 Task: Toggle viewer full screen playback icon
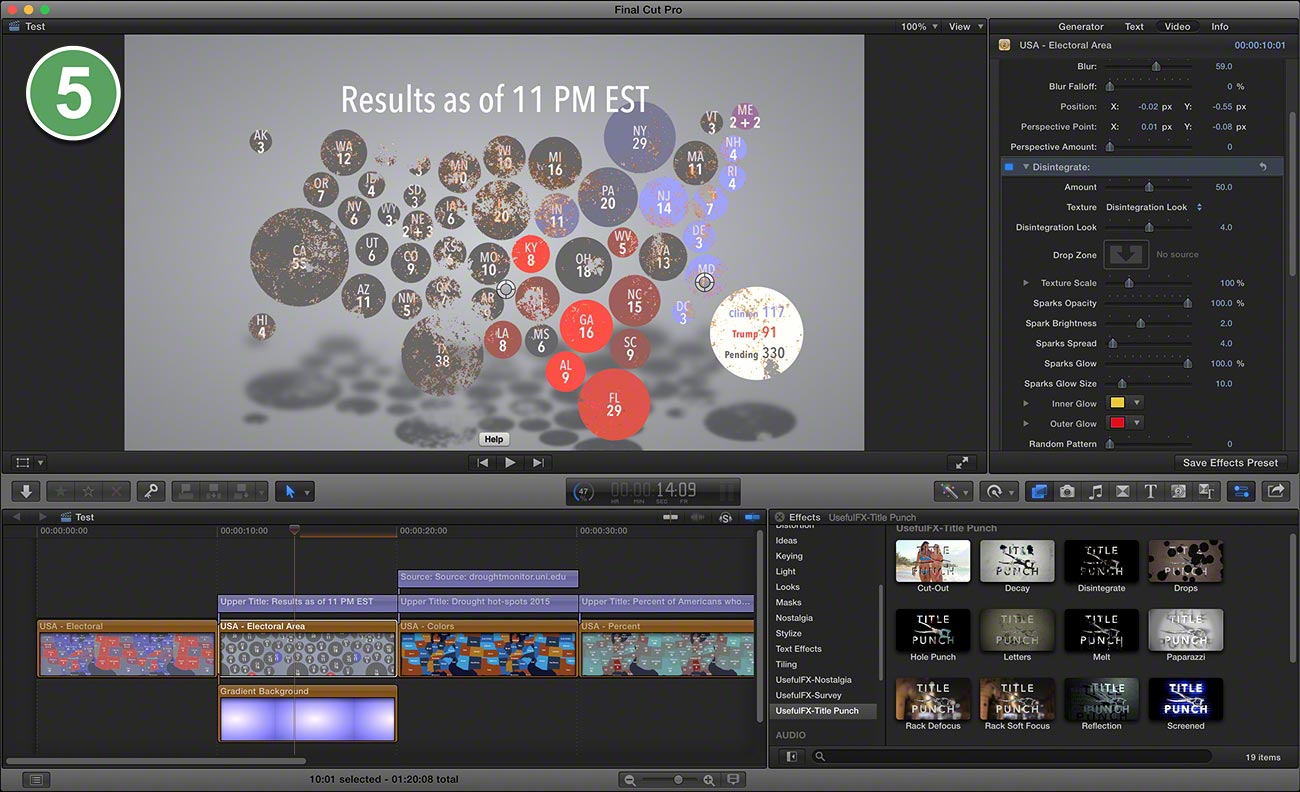coord(961,463)
